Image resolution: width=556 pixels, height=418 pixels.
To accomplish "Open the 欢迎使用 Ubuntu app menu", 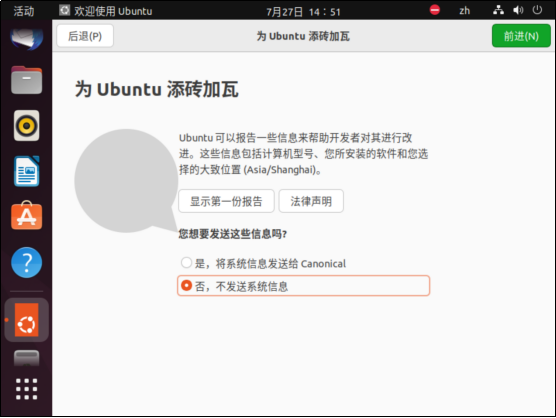I will pyautogui.click(x=106, y=11).
